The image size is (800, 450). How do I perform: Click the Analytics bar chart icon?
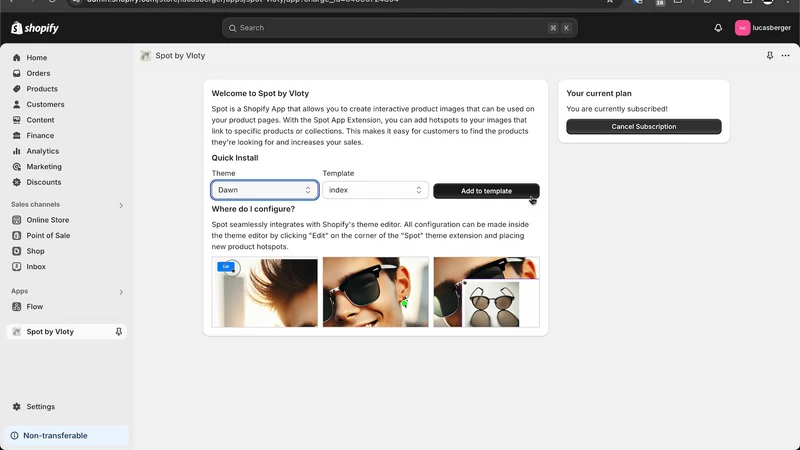[x=17, y=151]
